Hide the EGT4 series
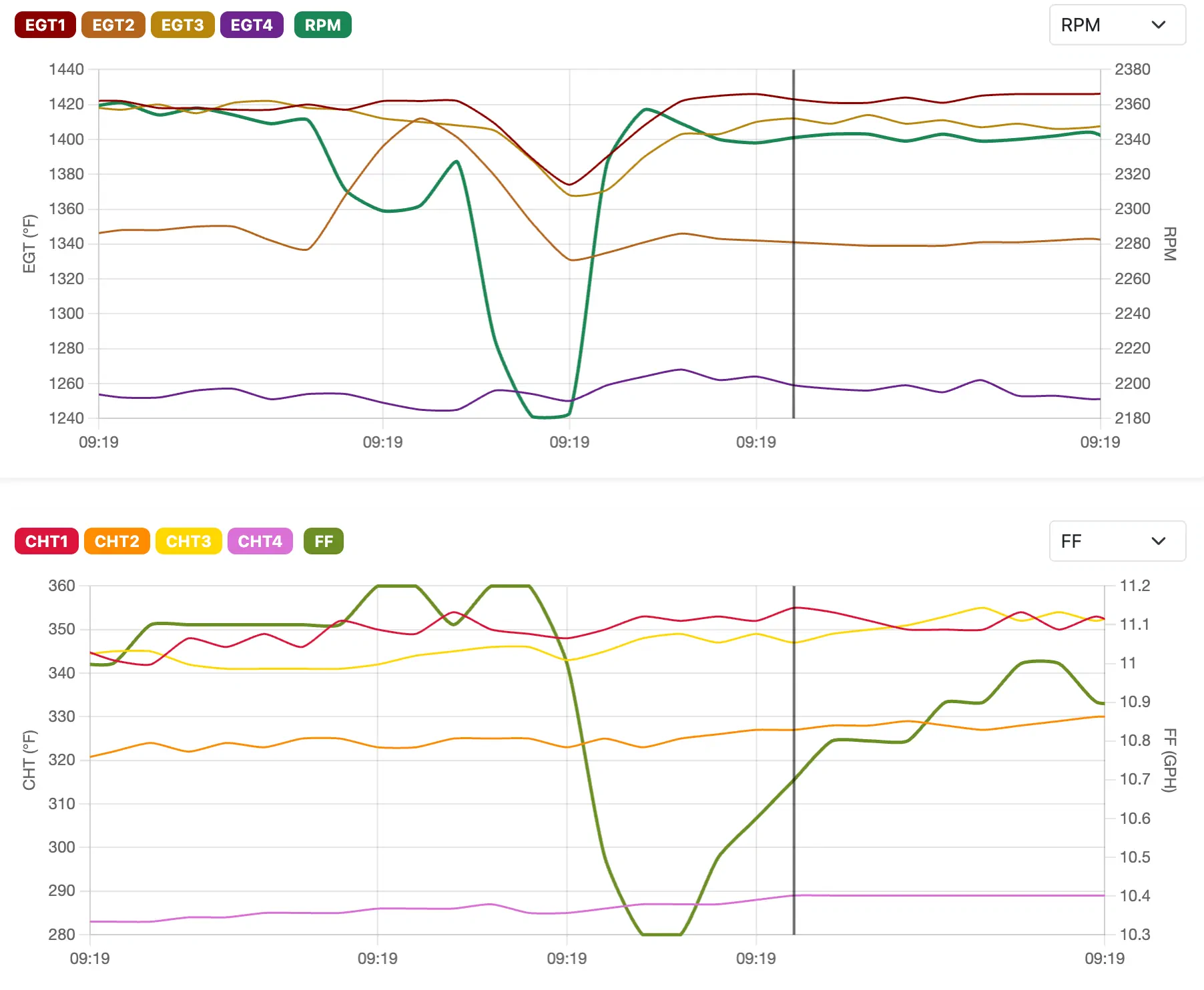This screenshot has width=1204, height=990. [x=252, y=25]
